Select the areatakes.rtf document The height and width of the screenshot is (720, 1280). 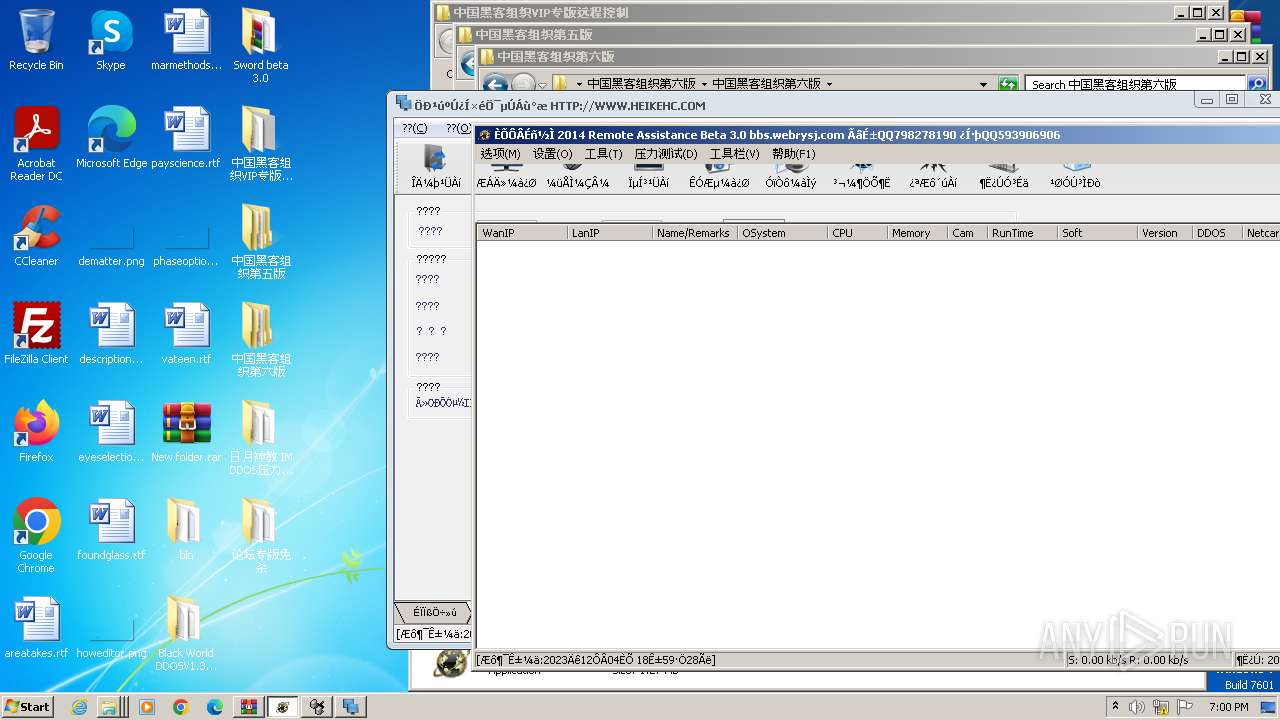[x=36, y=628]
